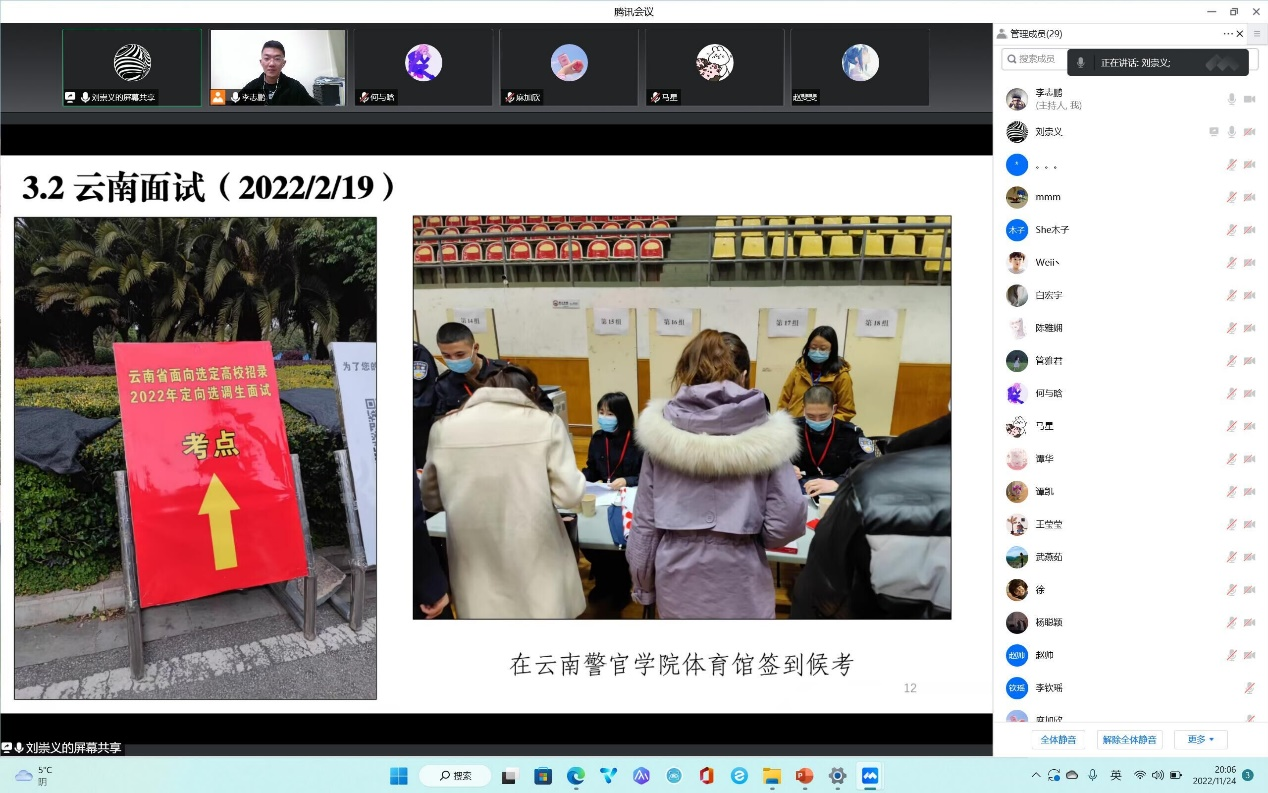Toggle microphone for 李志鹏 (host)
The width and height of the screenshot is (1268, 793).
[x=1232, y=99]
